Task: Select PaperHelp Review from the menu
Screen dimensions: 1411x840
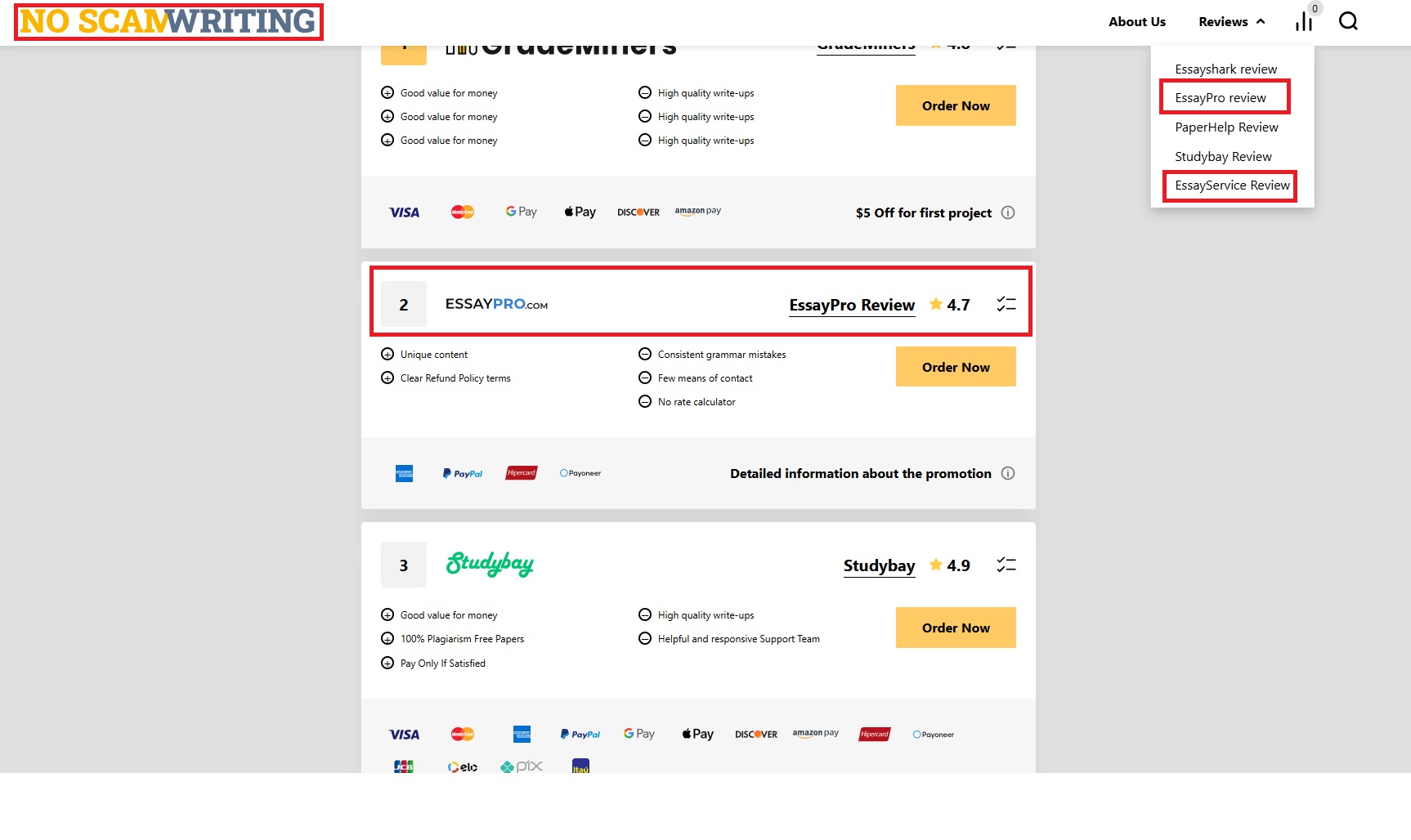Action: 1226,127
